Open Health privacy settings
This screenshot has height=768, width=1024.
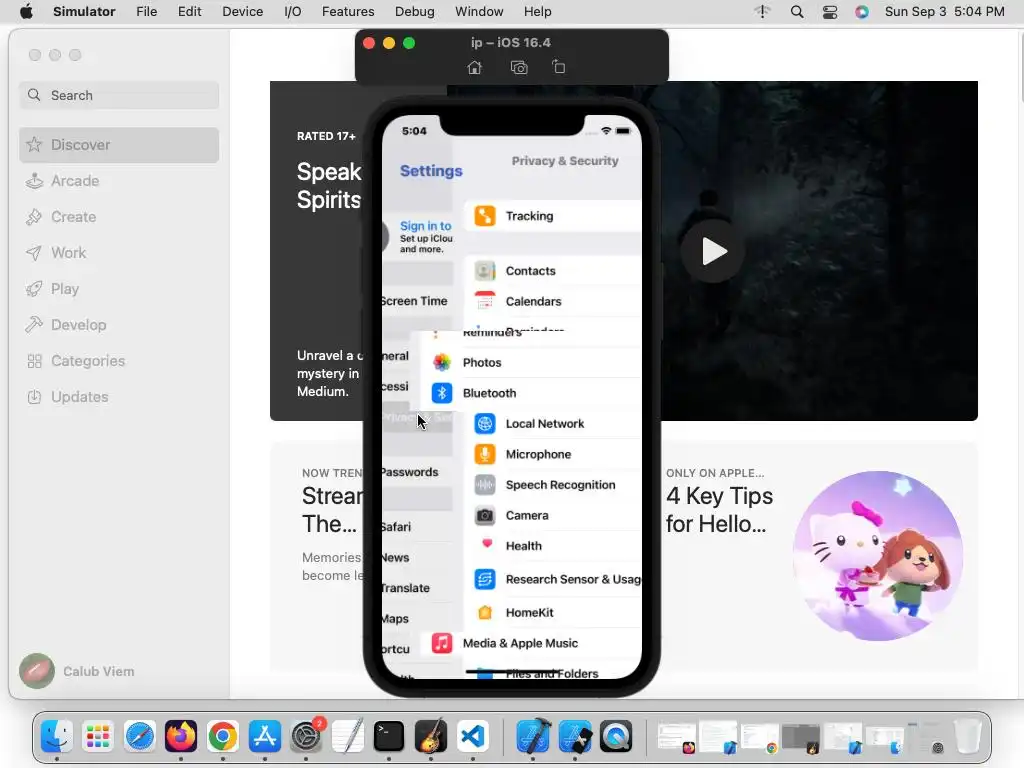click(x=552, y=546)
